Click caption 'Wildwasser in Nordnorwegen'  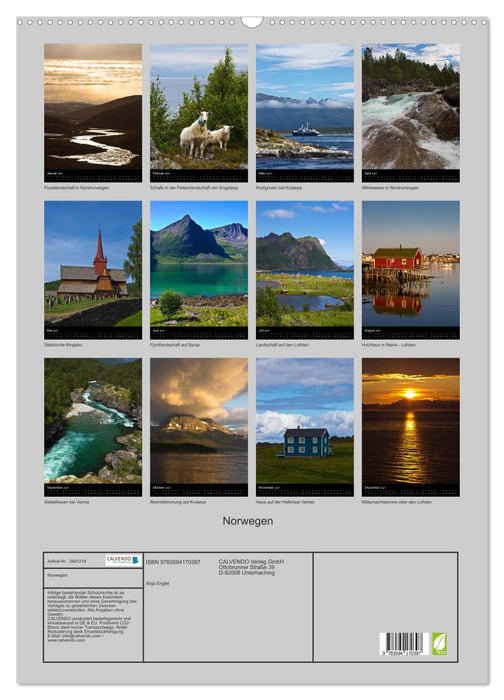pyautogui.click(x=390, y=188)
